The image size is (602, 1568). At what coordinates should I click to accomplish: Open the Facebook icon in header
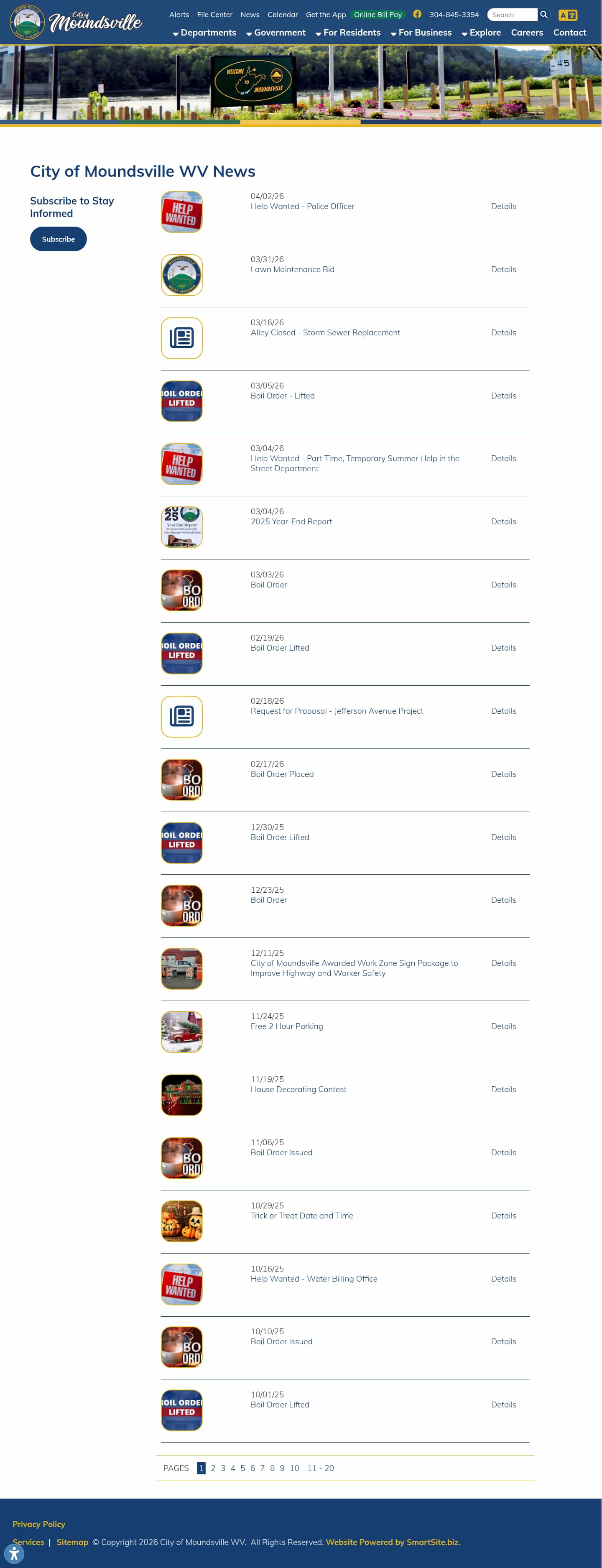coord(417,14)
